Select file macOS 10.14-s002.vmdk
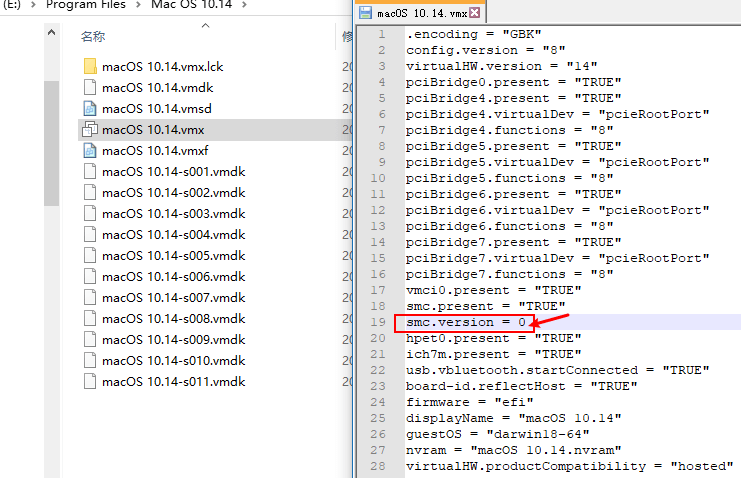 coord(173,192)
